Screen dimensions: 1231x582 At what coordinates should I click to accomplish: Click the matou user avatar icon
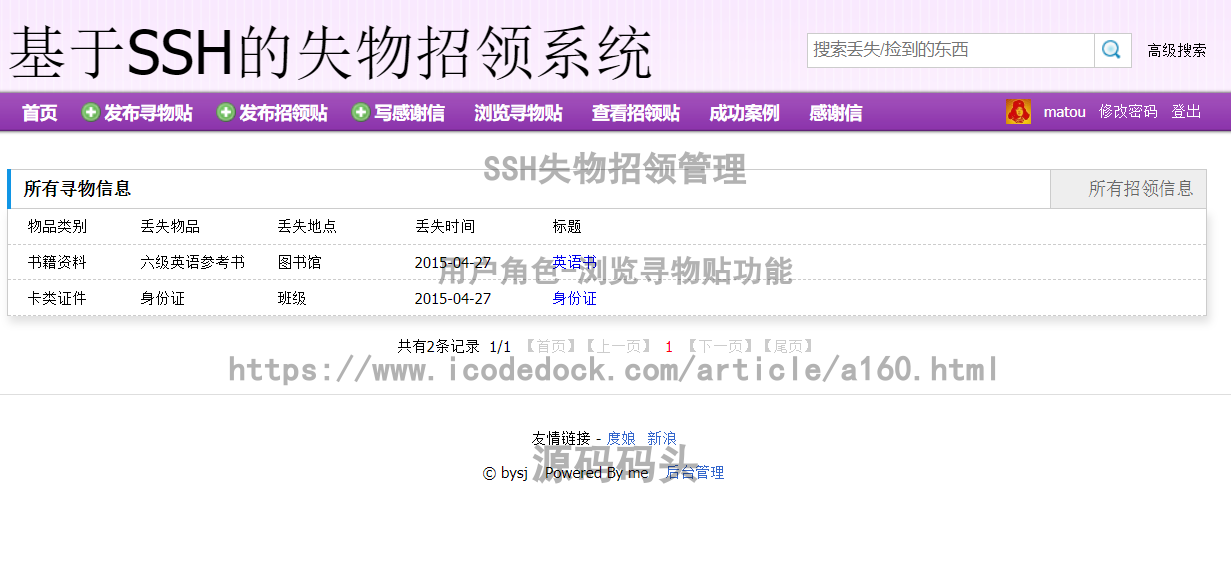1019,111
